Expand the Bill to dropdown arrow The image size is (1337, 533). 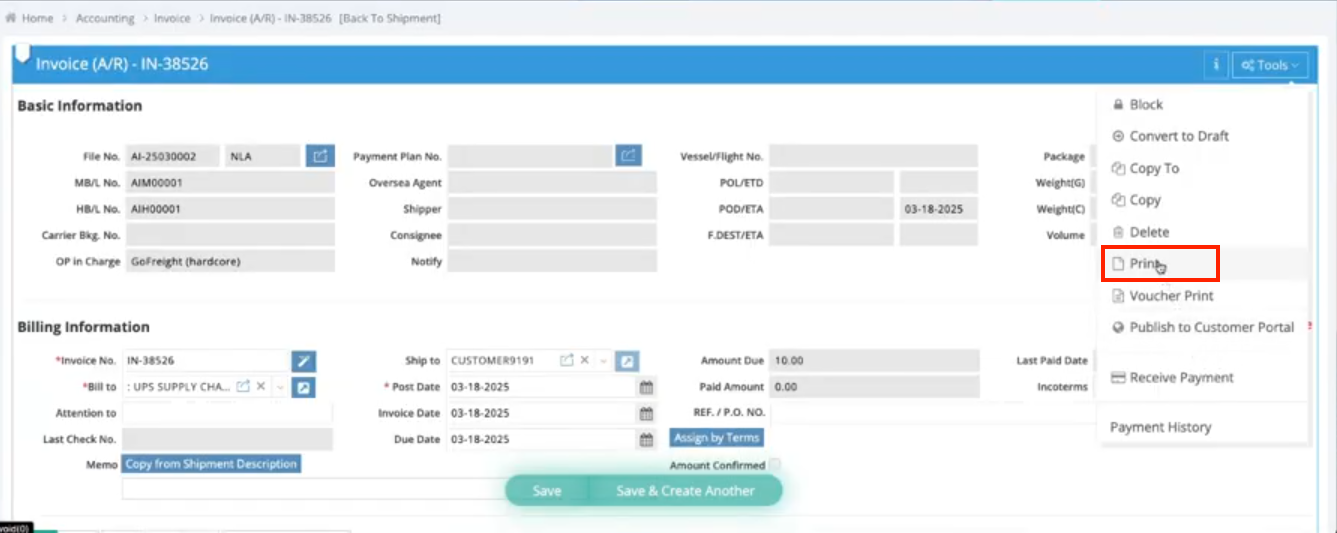(280, 387)
